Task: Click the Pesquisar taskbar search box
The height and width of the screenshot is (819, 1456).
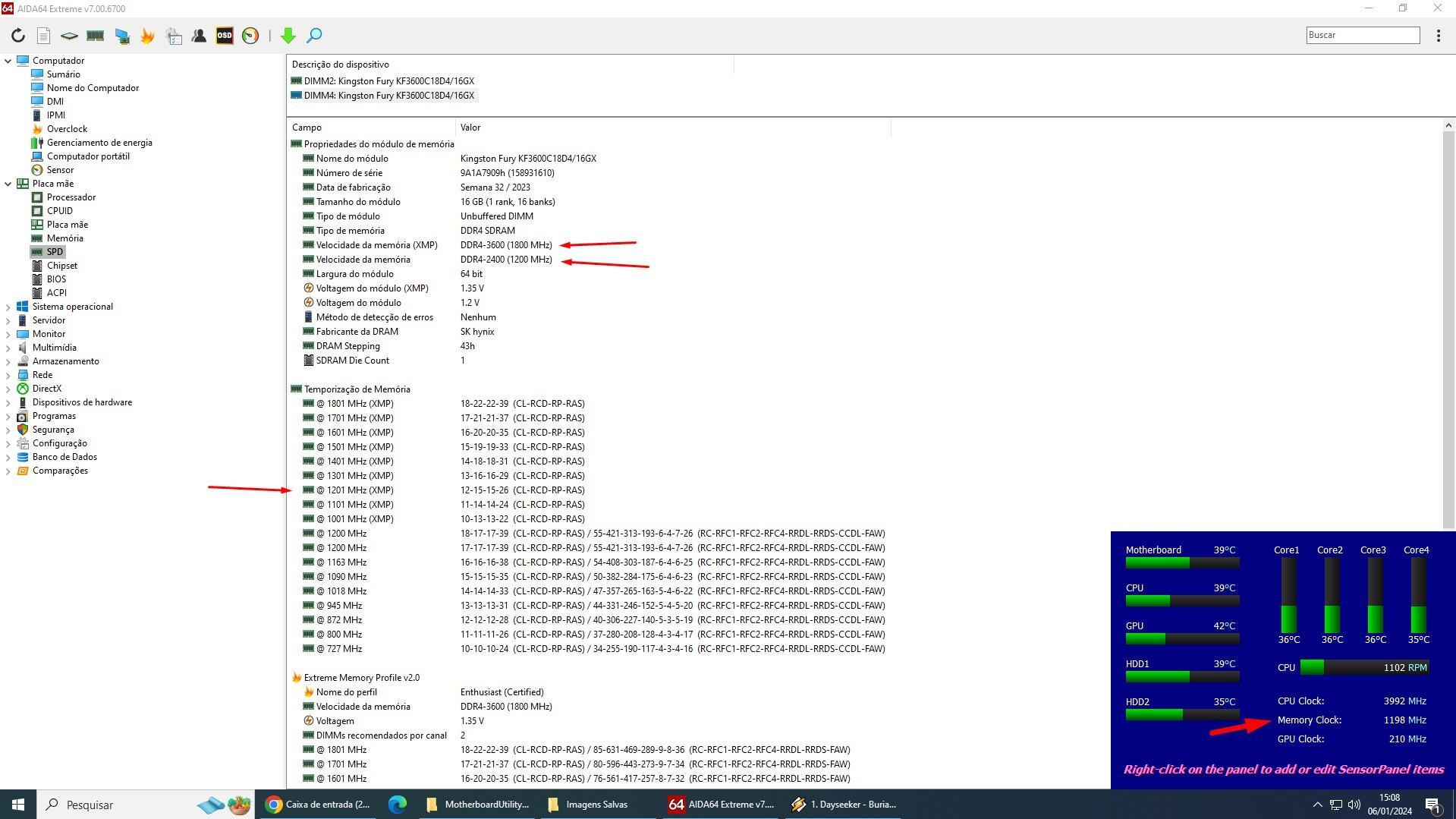Action: point(145,805)
